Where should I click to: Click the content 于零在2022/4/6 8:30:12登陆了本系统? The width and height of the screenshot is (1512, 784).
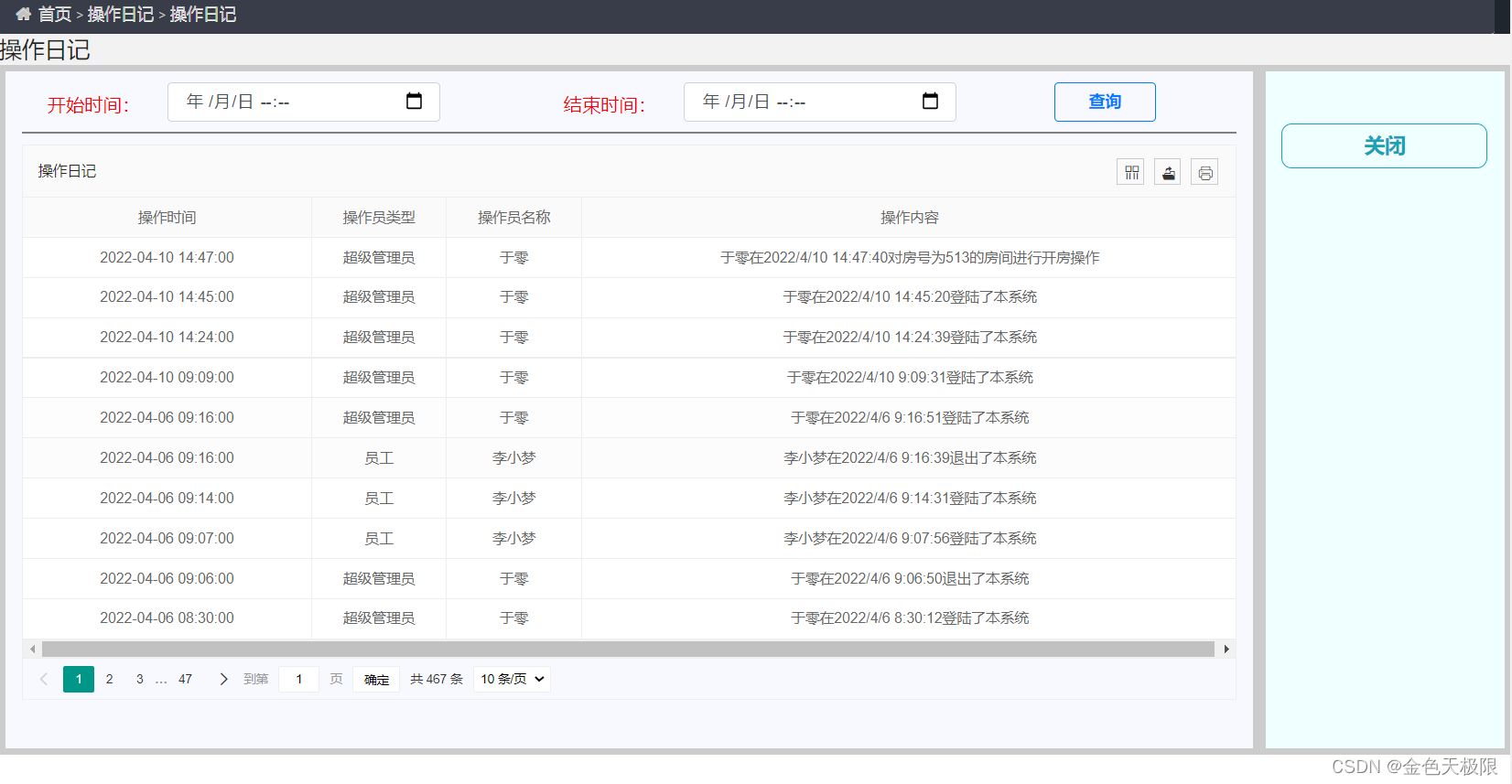910,618
